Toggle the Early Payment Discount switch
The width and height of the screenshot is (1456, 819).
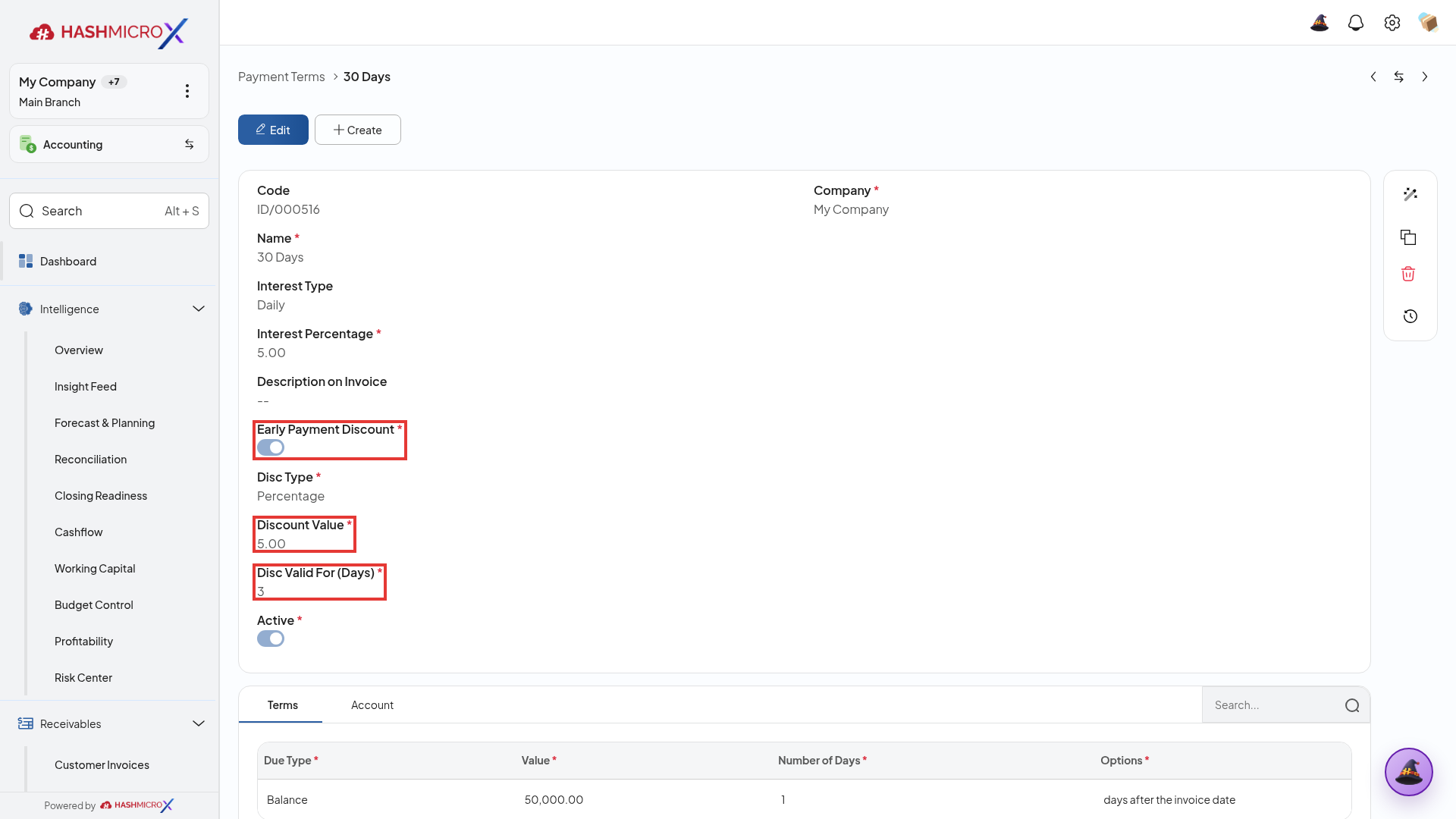[x=271, y=447]
